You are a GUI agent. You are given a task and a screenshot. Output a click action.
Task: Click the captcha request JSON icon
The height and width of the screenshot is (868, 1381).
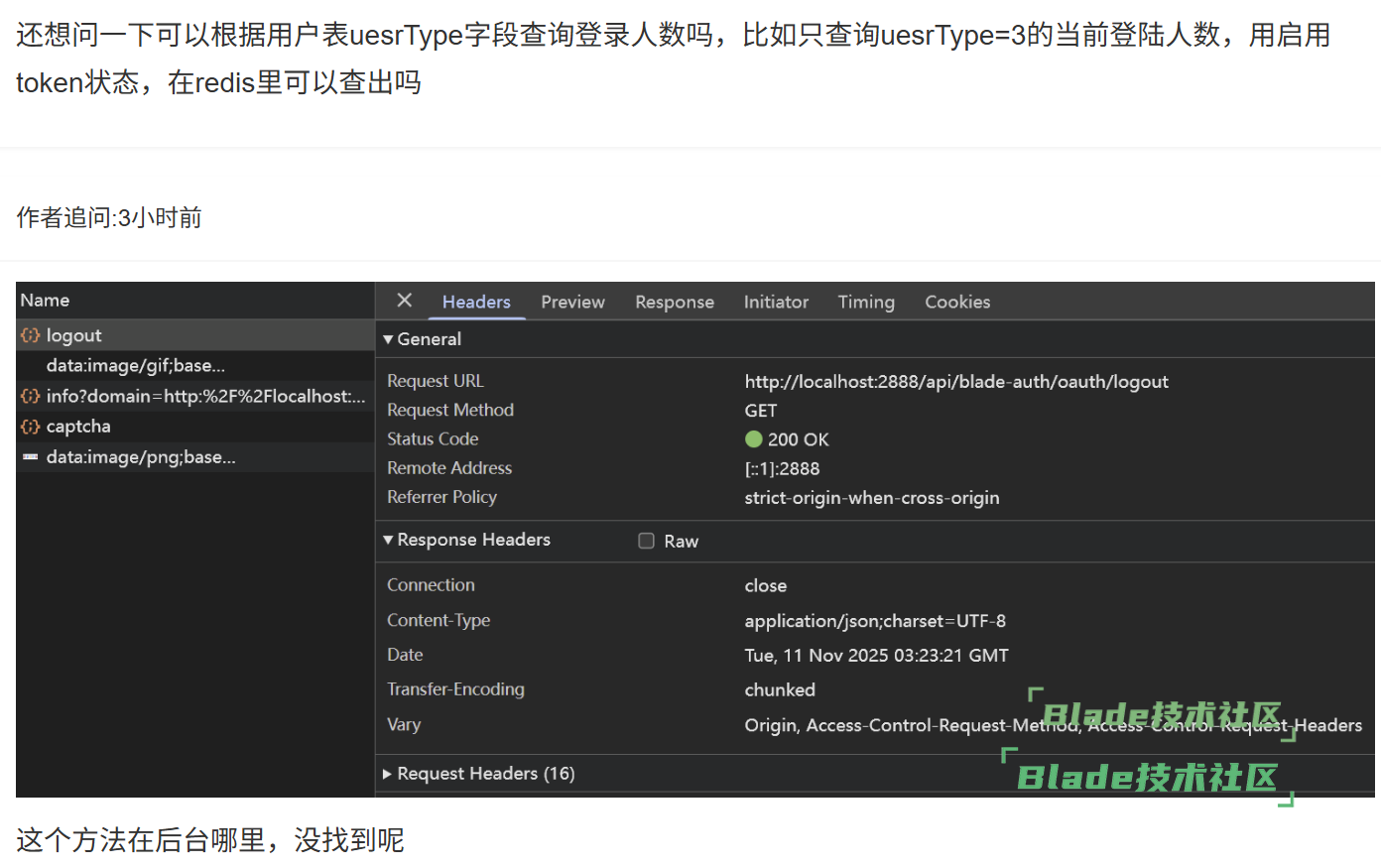[x=31, y=427]
